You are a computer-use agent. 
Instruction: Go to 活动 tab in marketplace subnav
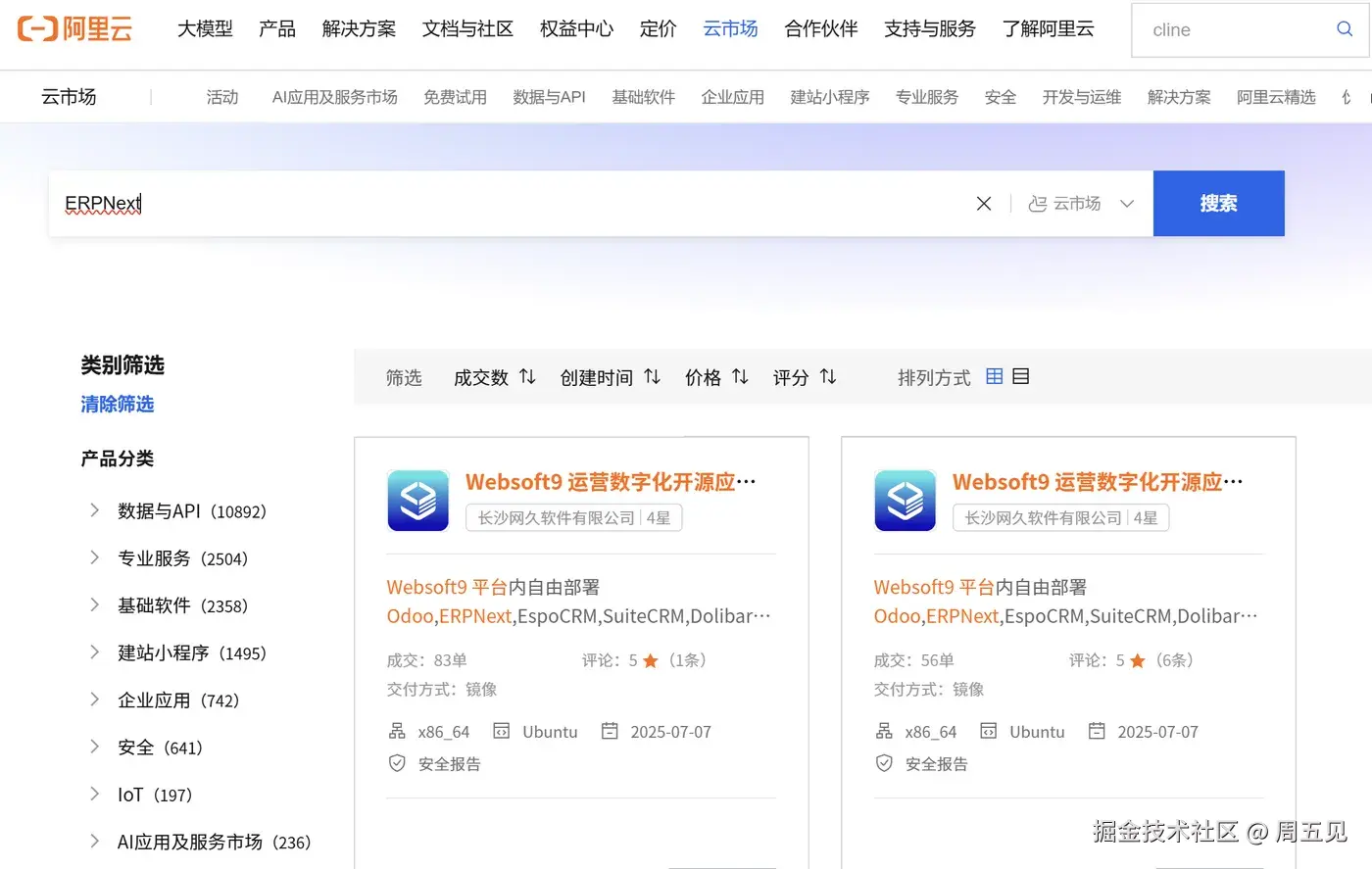pyautogui.click(x=222, y=97)
